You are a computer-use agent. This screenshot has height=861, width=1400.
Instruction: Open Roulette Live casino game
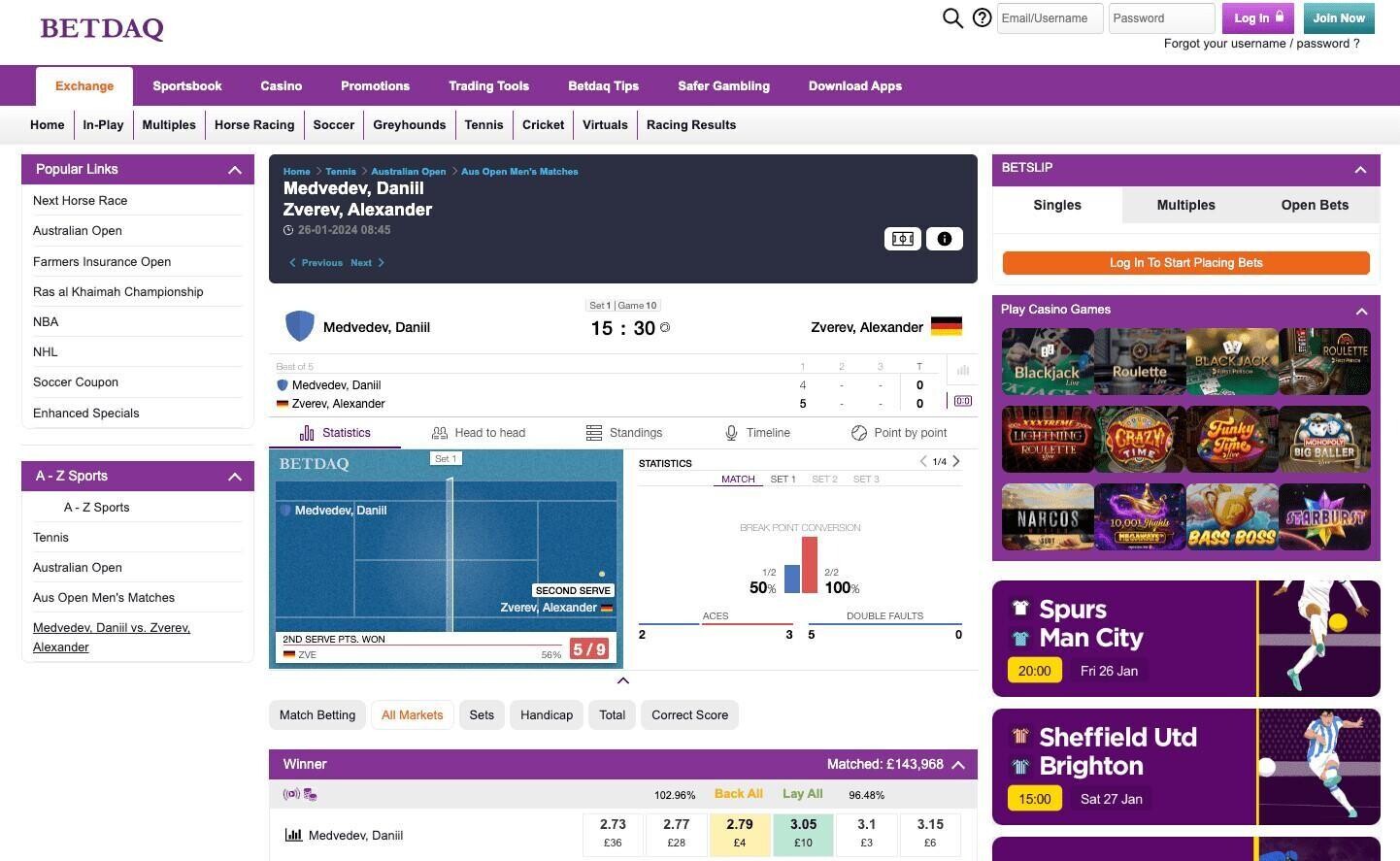(x=1140, y=361)
